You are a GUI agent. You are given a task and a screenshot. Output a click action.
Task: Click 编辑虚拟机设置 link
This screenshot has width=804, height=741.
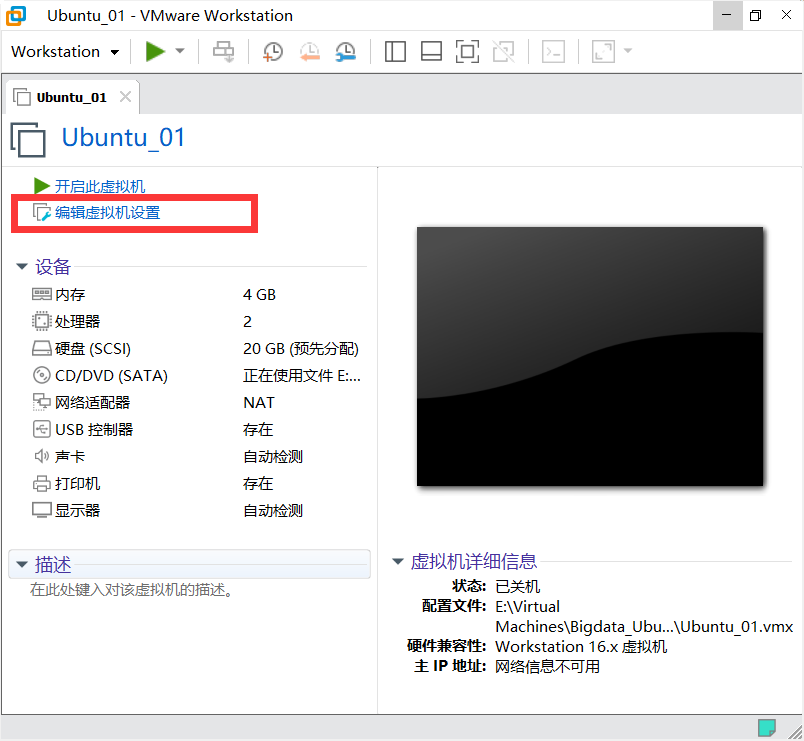pyautogui.click(x=108, y=212)
